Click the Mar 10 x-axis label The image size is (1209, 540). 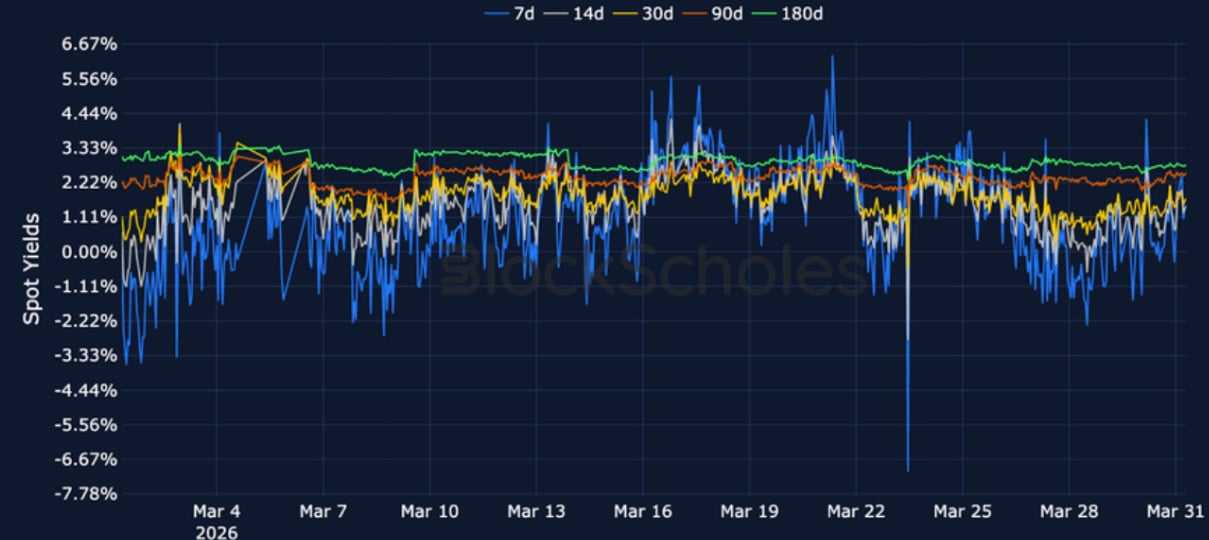[x=429, y=512]
